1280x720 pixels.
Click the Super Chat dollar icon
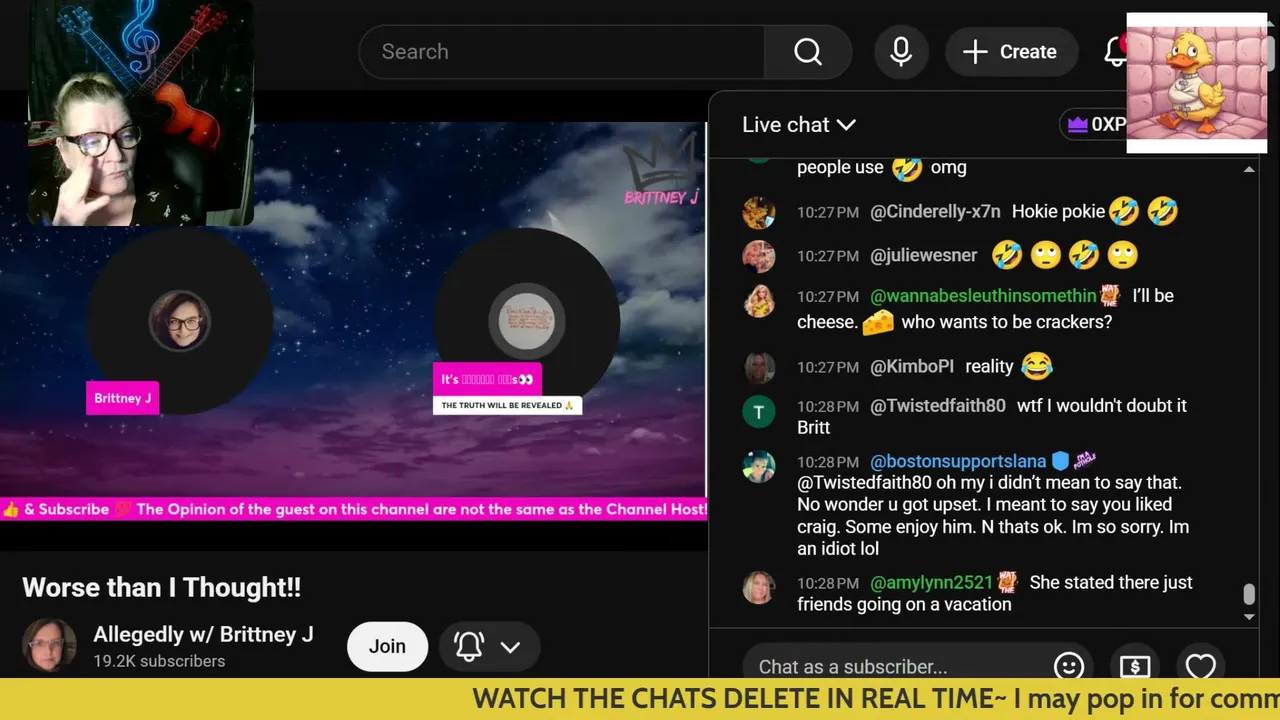[1135, 666]
